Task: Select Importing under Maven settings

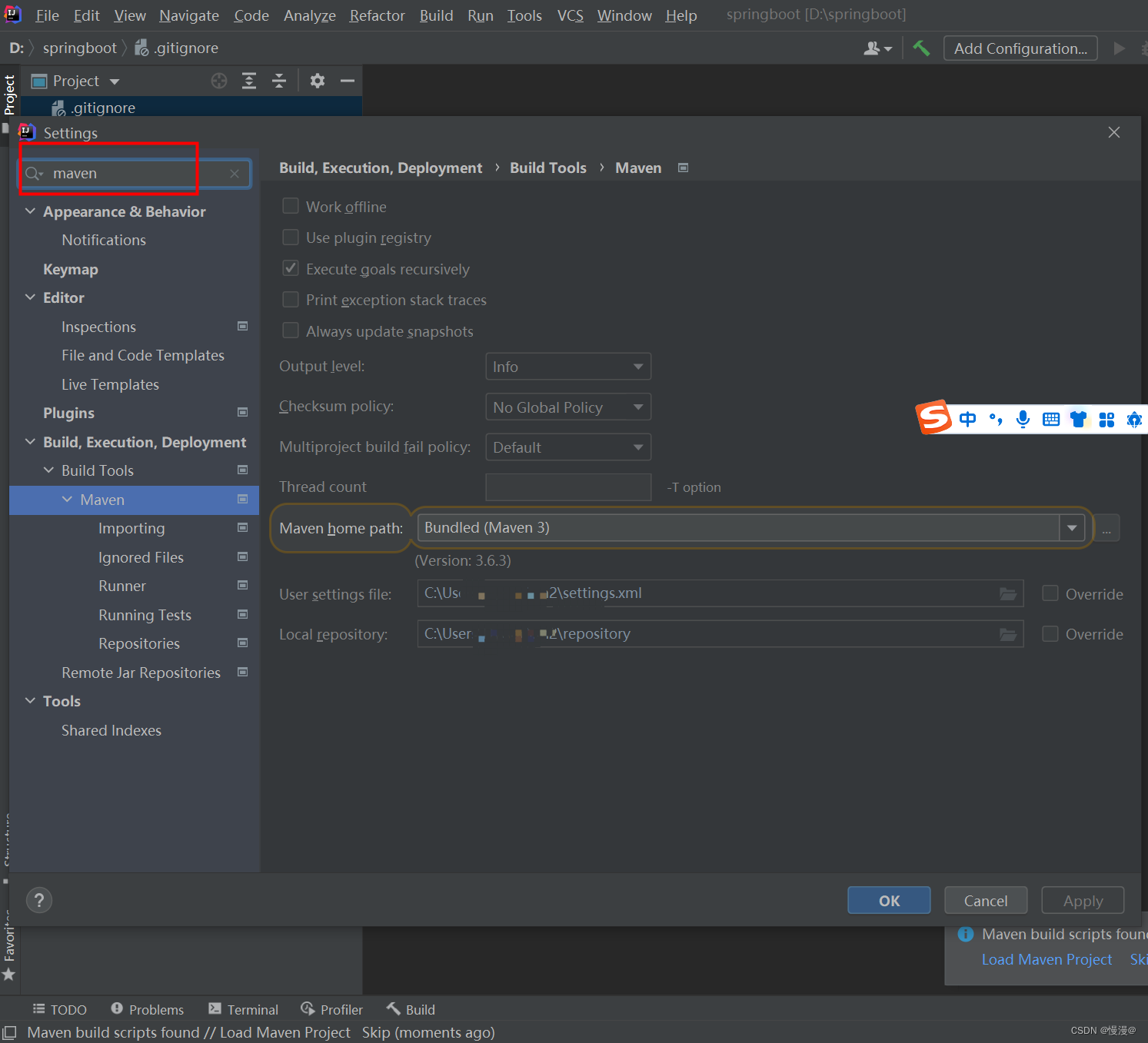Action: point(131,528)
